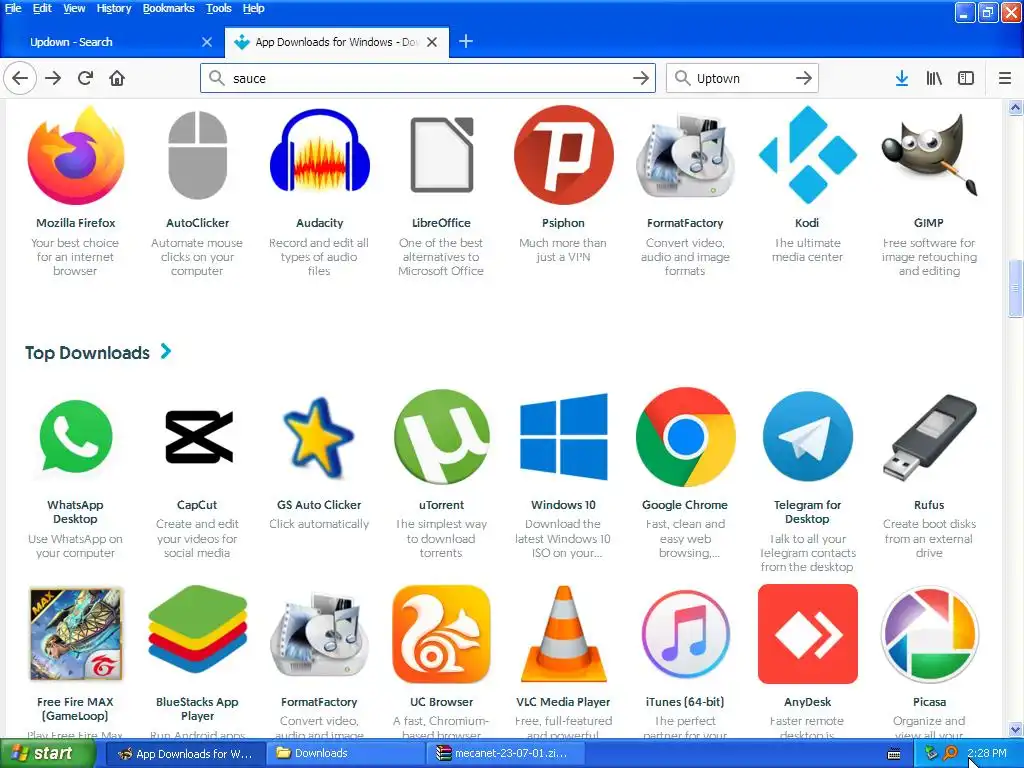
Task: Open the Google Chrome icon
Action: (x=685, y=437)
